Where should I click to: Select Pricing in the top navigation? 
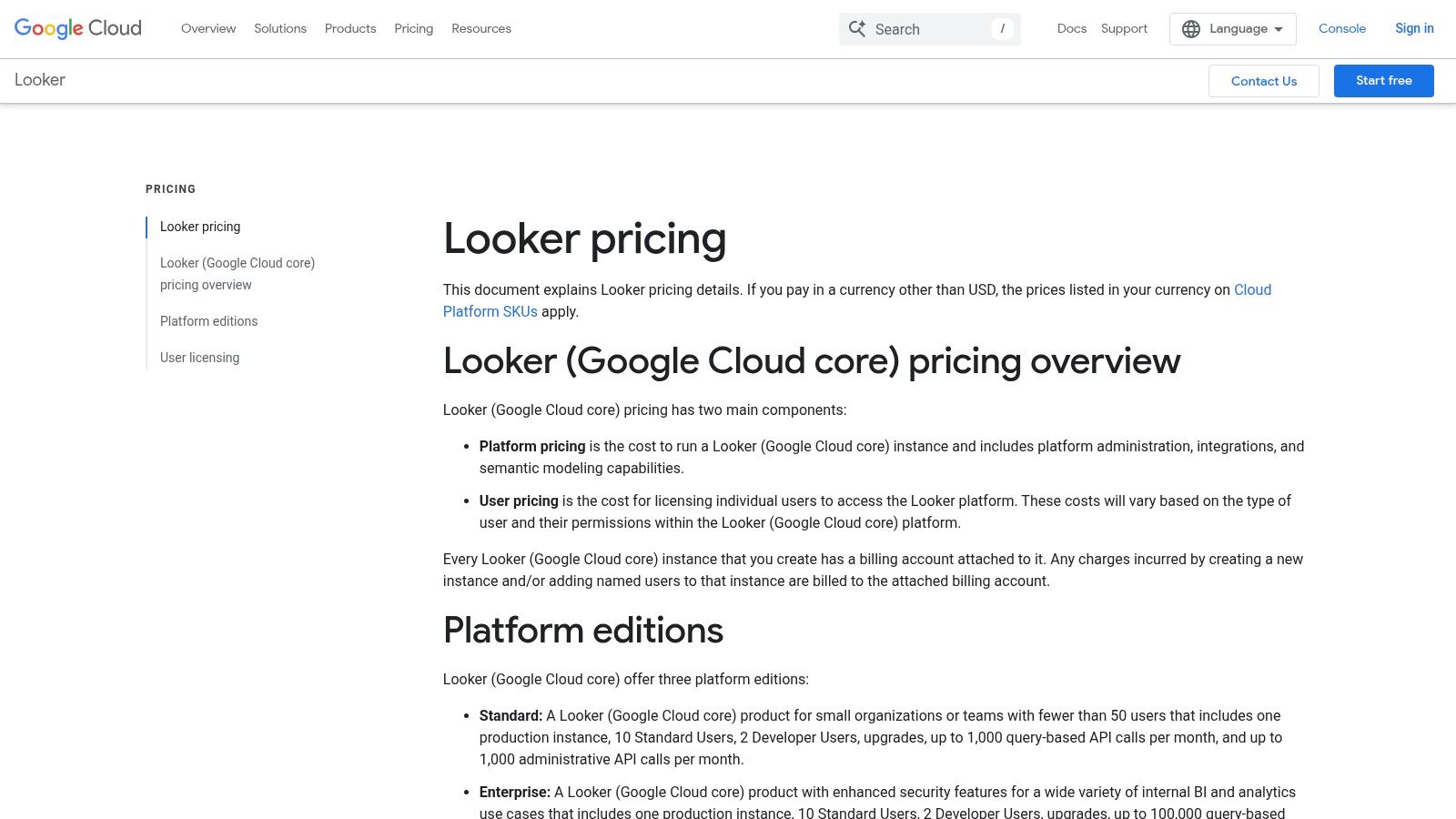point(413,28)
